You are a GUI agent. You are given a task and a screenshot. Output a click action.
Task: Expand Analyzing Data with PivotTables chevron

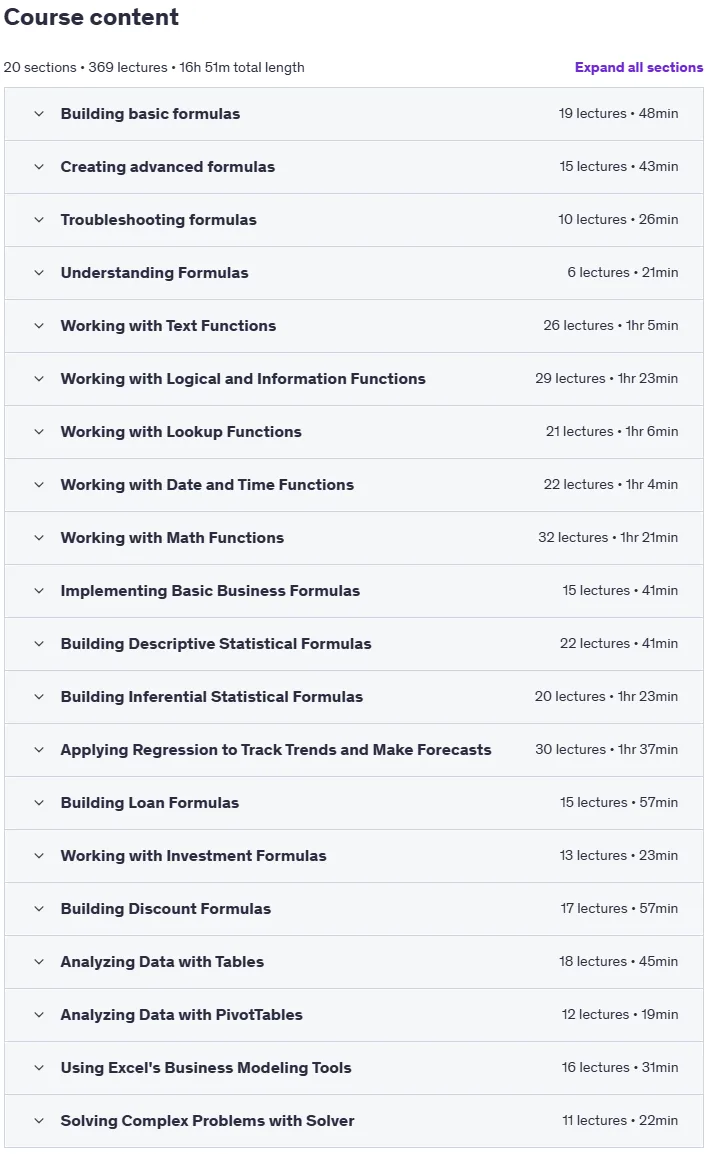(39, 1015)
